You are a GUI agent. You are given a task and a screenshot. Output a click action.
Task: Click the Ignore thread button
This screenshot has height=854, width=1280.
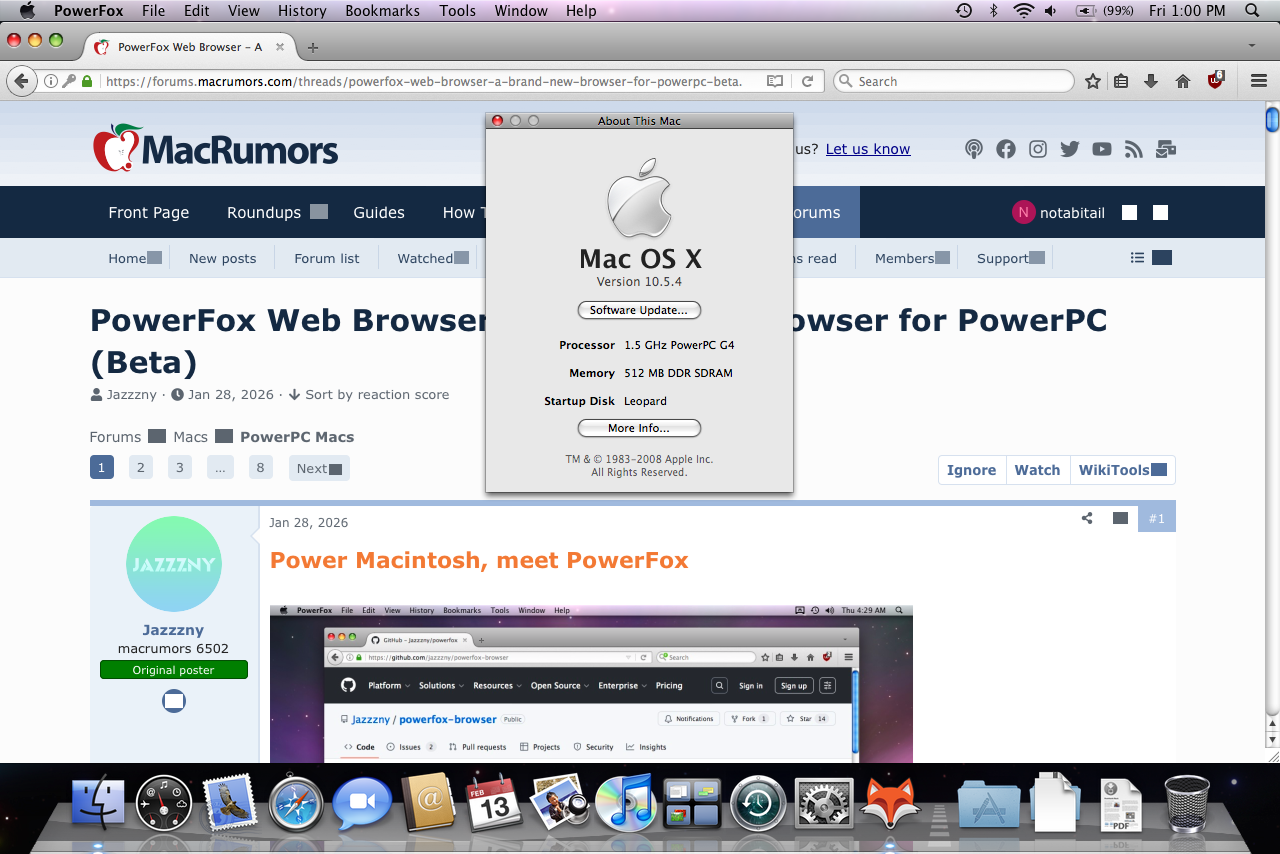click(972, 470)
